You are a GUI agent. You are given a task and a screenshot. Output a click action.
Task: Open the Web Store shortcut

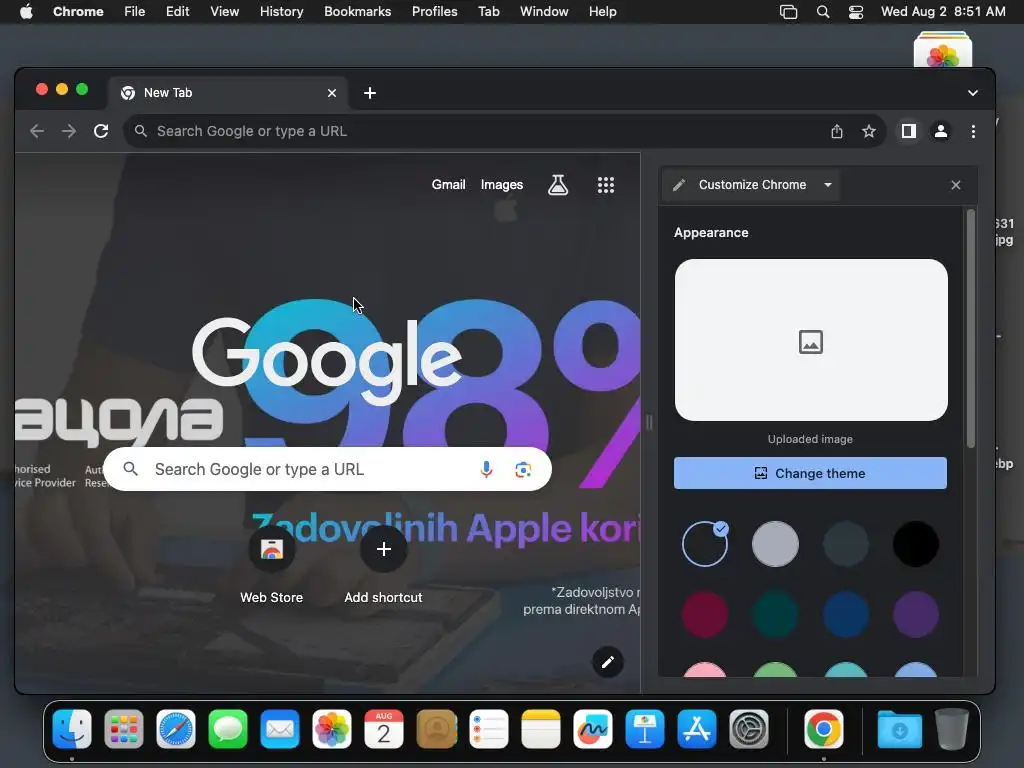pyautogui.click(x=272, y=563)
